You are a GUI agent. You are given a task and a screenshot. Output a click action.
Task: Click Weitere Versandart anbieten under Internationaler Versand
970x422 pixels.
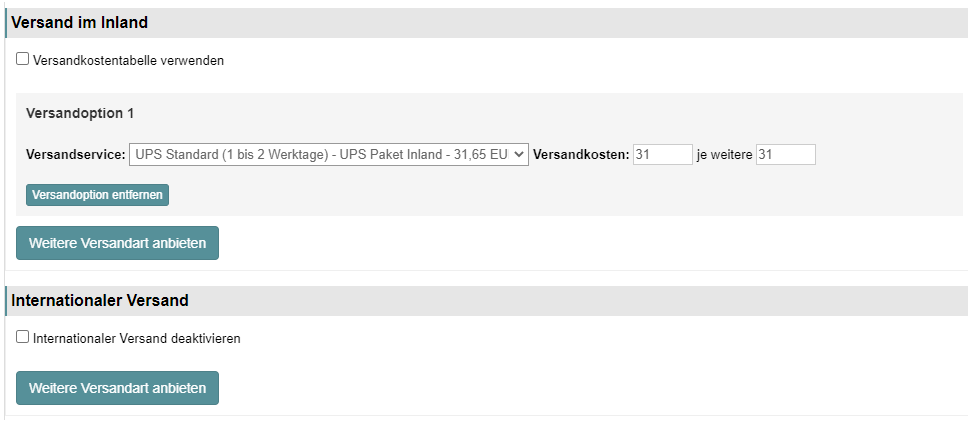(x=118, y=388)
